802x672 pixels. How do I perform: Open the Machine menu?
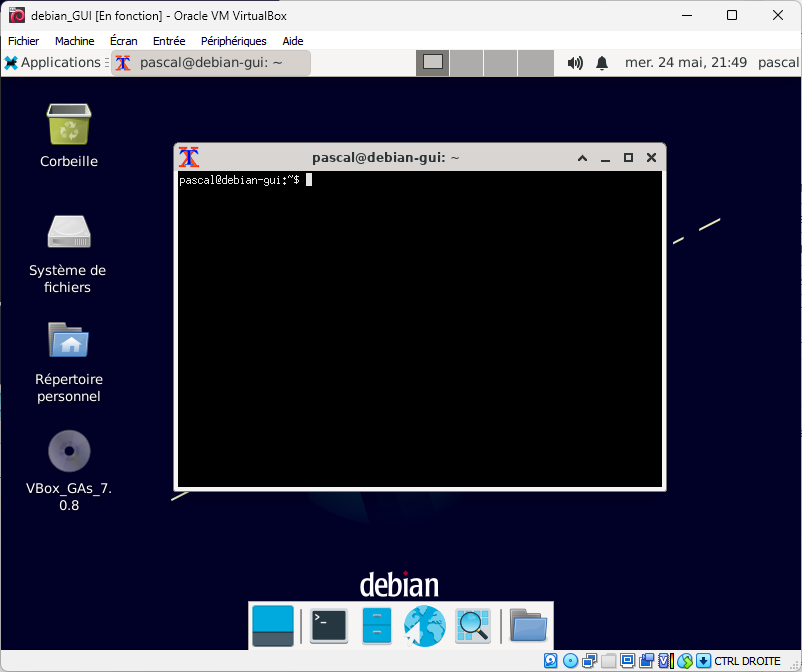(x=75, y=41)
